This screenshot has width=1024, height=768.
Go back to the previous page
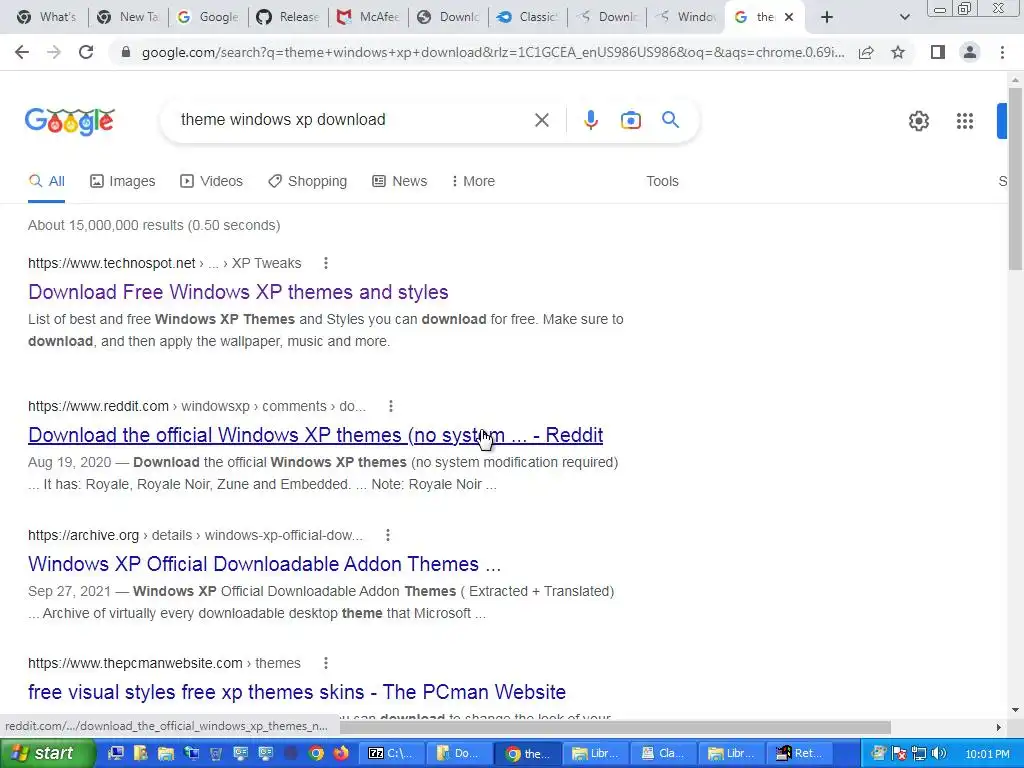[x=22, y=52]
